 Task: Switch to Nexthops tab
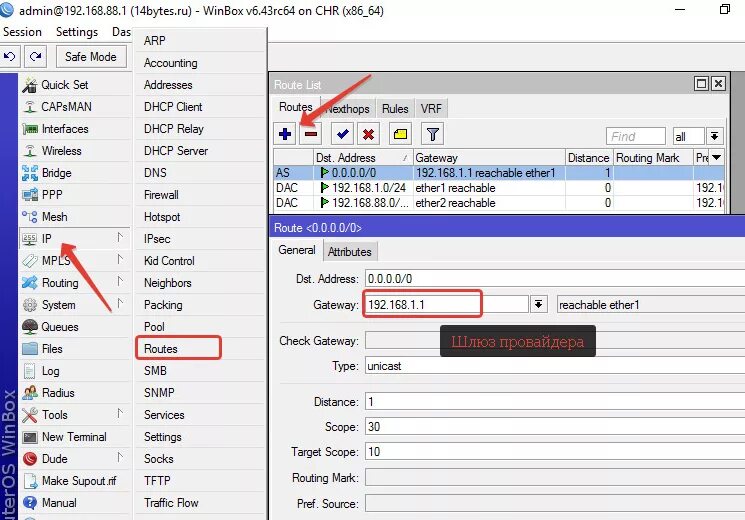[x=347, y=109]
